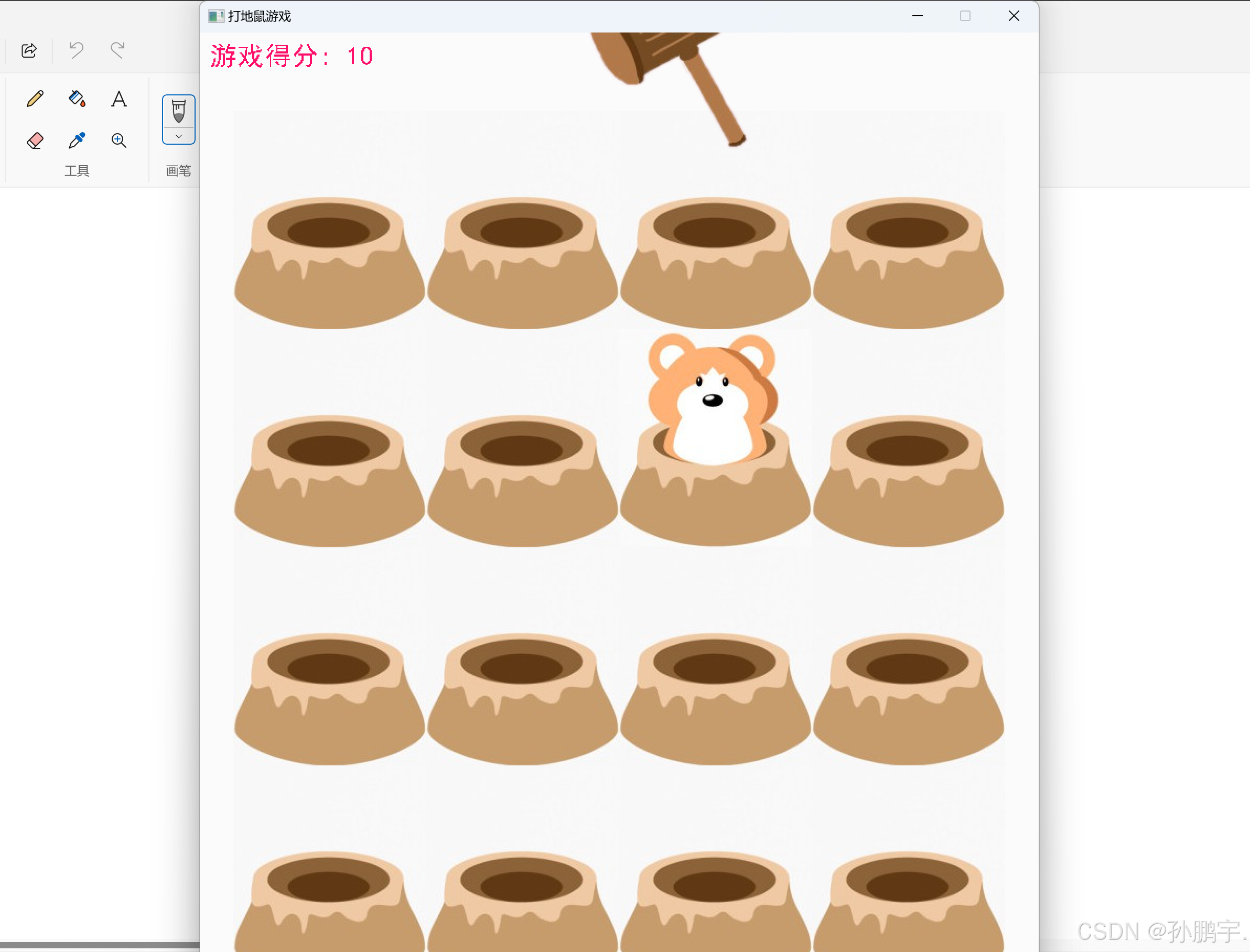Close the 打地鼠游戏 window
This screenshot has height=952, width=1250.
coord(1014,16)
